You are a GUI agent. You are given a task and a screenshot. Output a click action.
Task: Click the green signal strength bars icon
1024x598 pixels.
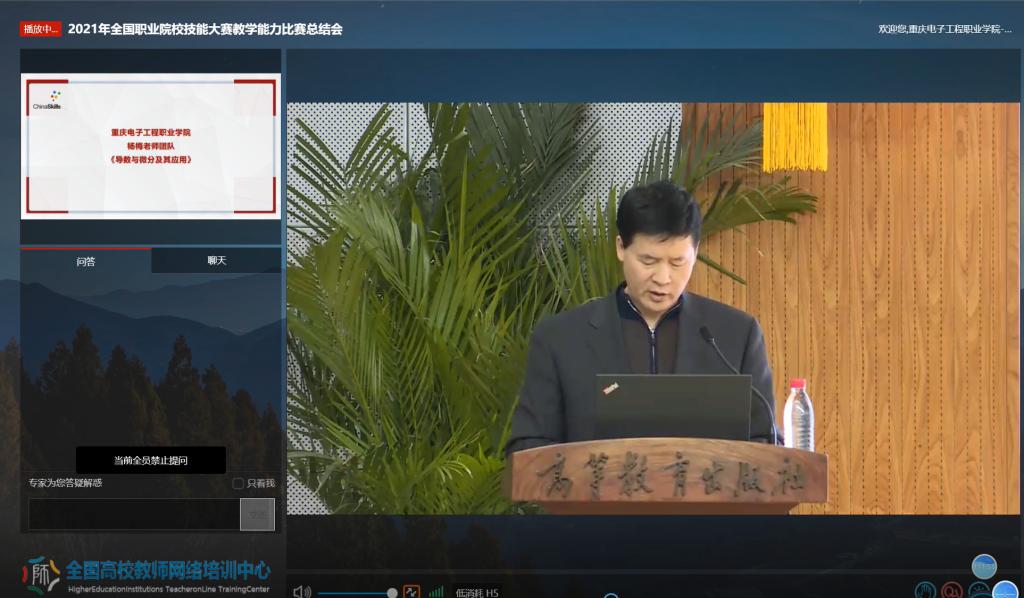(x=436, y=592)
